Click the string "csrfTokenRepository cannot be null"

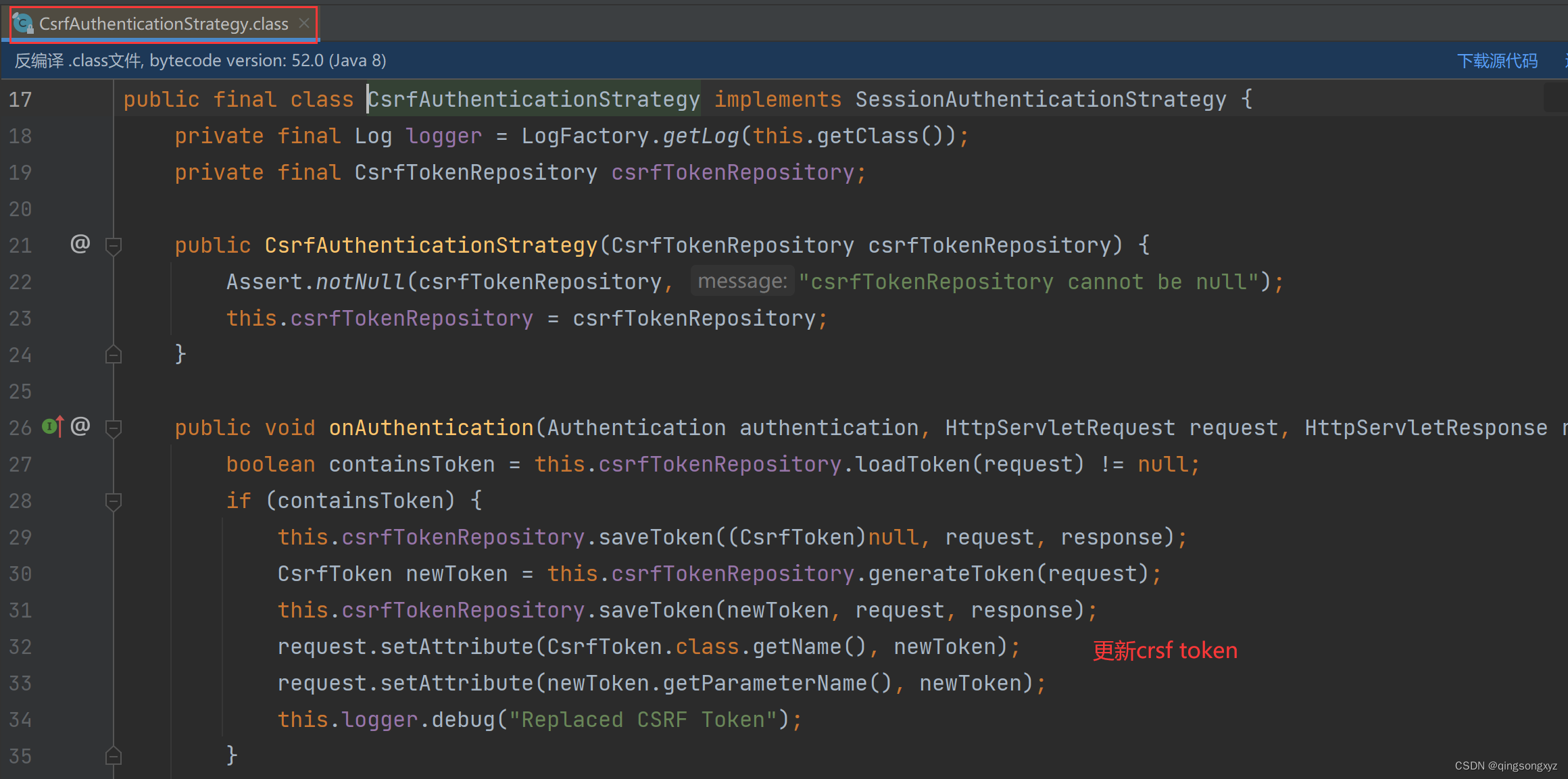pos(1029,282)
